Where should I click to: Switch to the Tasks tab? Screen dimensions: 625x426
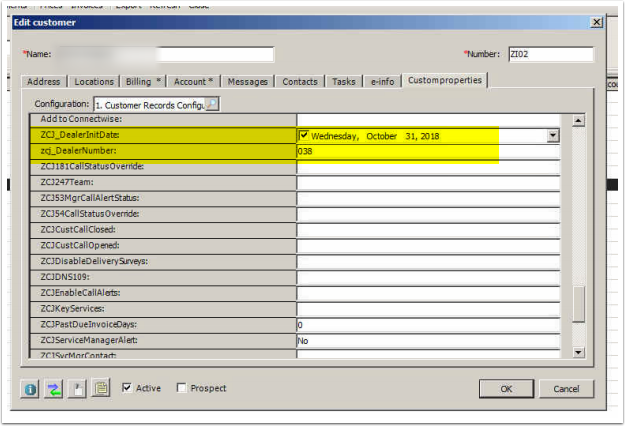[x=344, y=82]
